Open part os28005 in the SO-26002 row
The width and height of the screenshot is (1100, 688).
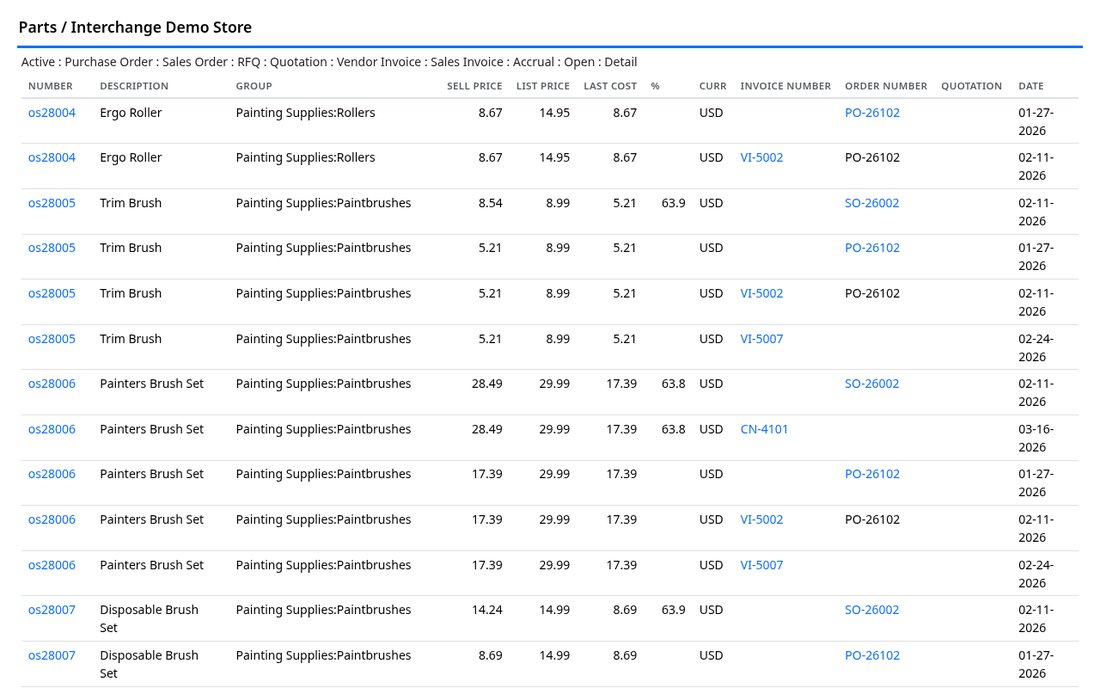pyautogui.click(x=52, y=203)
